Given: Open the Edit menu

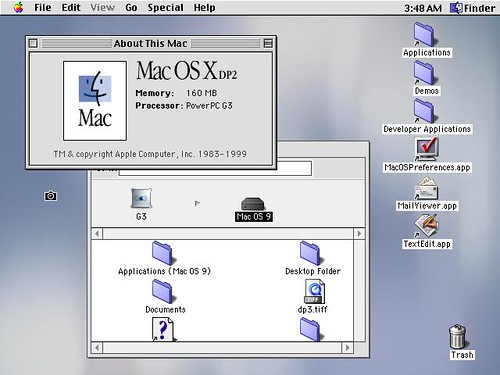Looking at the screenshot, I should coord(71,7).
